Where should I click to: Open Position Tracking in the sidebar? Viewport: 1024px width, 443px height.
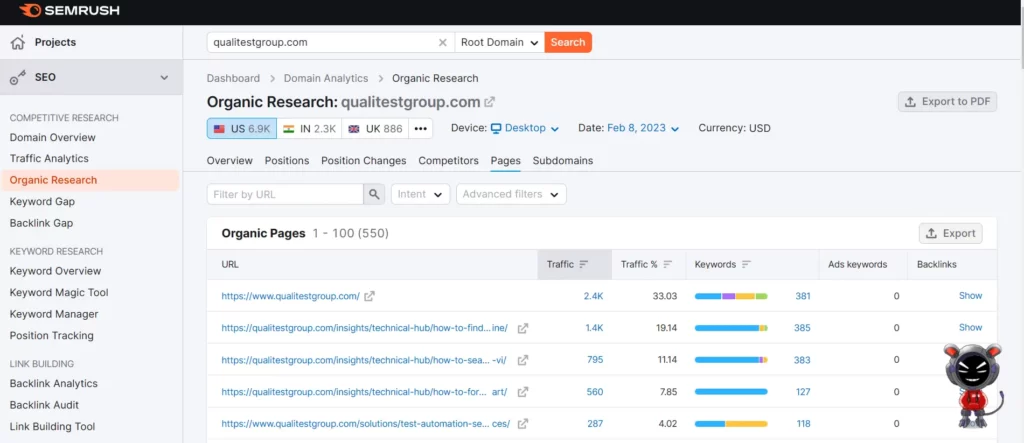(x=52, y=335)
